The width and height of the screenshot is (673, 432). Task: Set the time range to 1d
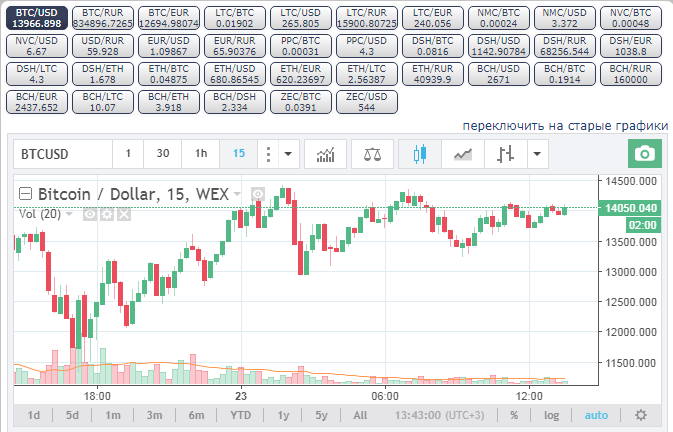33,415
